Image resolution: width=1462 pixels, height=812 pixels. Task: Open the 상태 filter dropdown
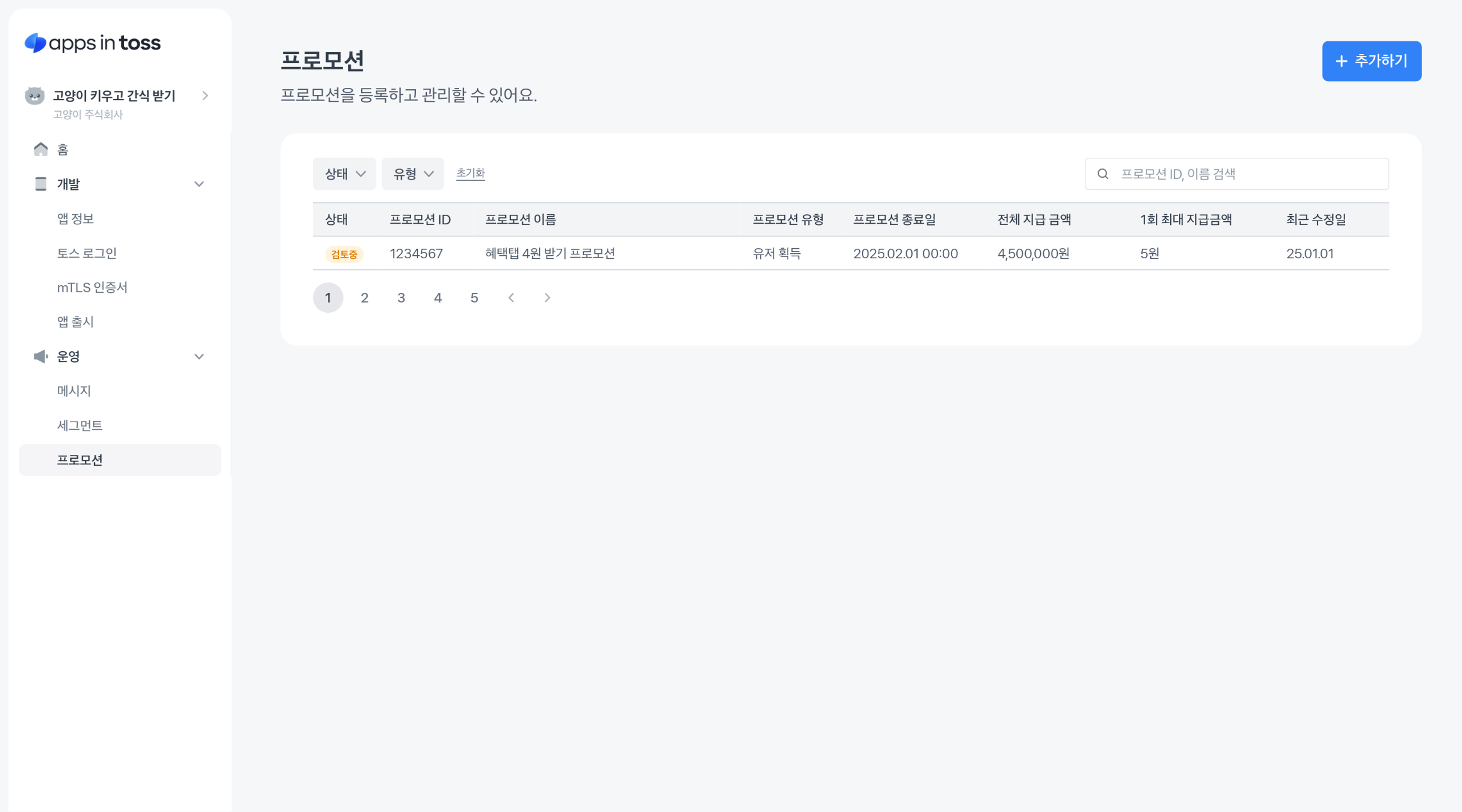pyautogui.click(x=345, y=174)
